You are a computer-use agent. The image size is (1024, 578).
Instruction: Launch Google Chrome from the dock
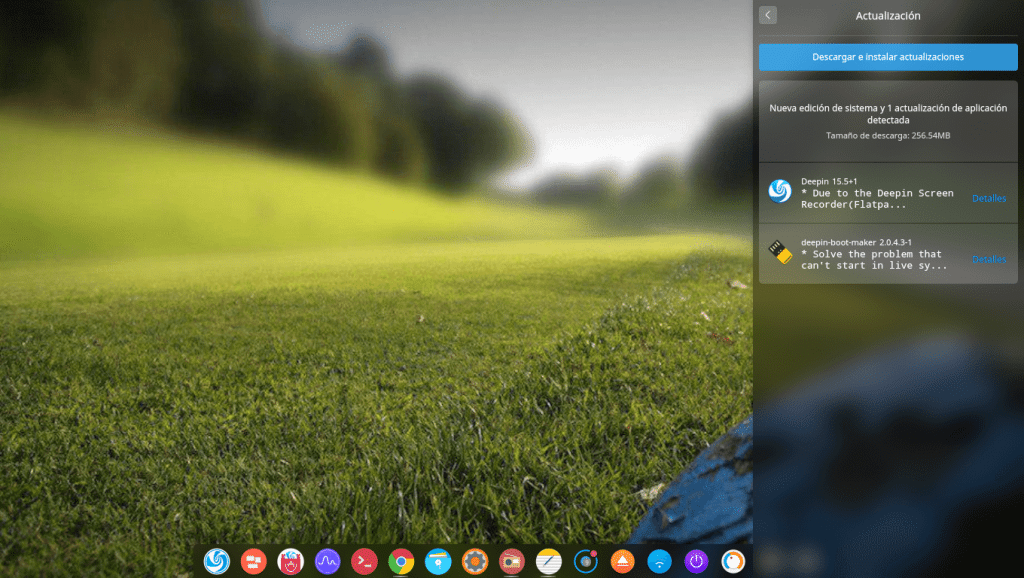click(401, 562)
